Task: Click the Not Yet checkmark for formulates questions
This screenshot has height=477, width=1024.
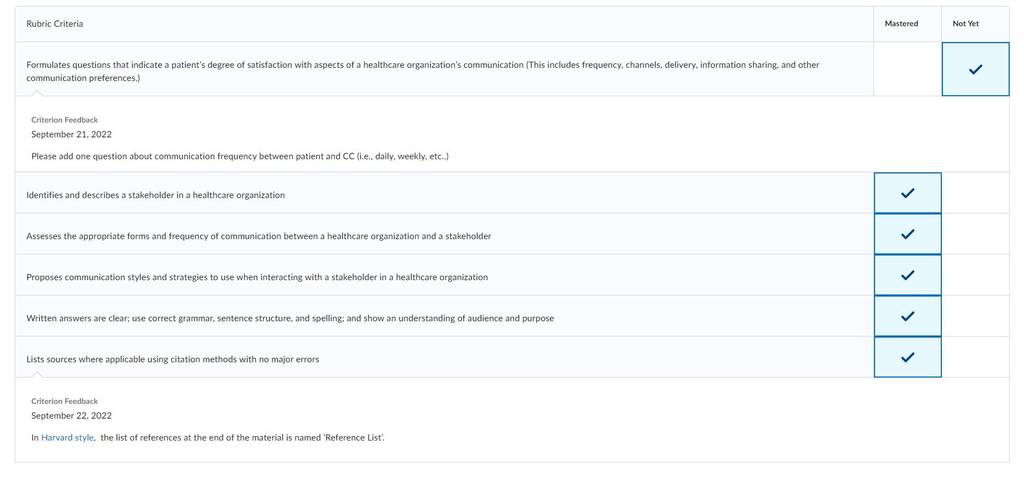Action: [x=975, y=69]
